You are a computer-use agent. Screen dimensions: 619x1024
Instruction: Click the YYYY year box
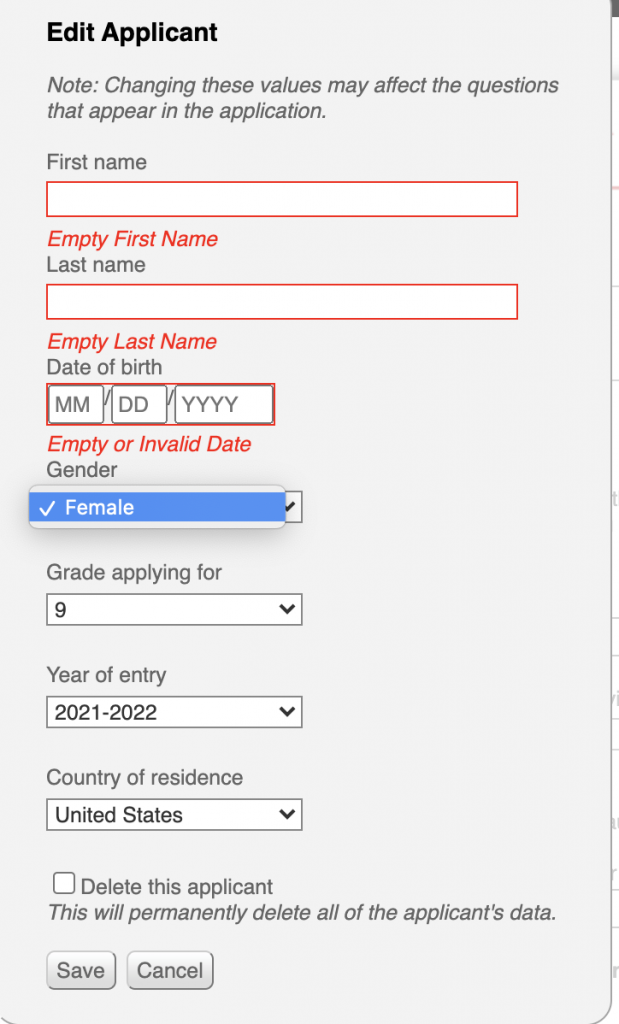(224, 404)
